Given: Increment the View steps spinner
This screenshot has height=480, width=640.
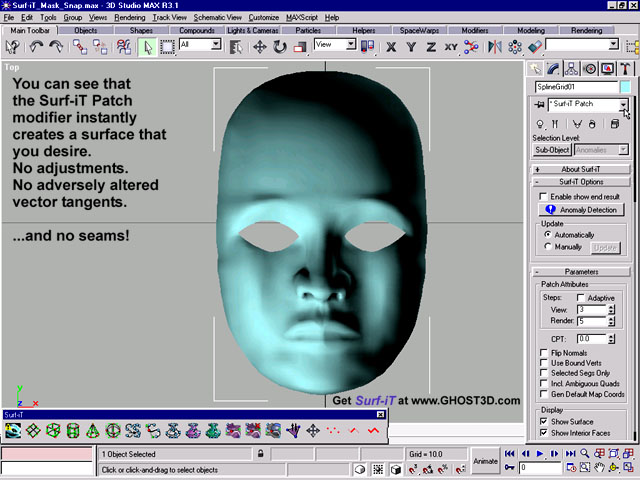Looking at the screenshot, I should point(611,307).
